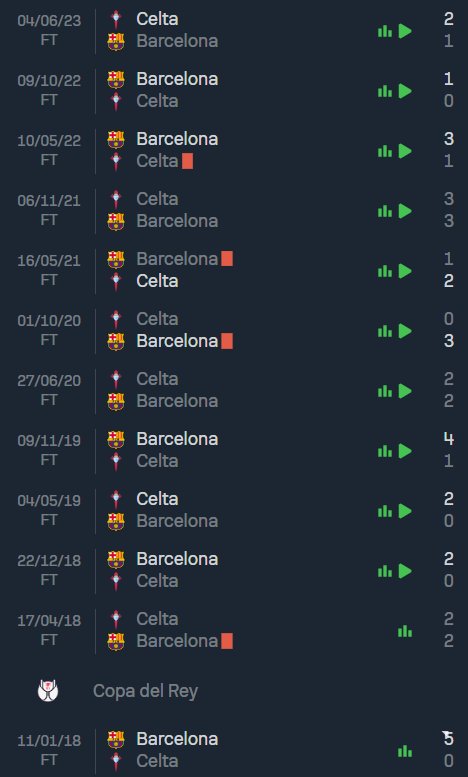Select Celta team name in 16/05/21 match
This screenshot has width=468, height=777.
[157, 281]
